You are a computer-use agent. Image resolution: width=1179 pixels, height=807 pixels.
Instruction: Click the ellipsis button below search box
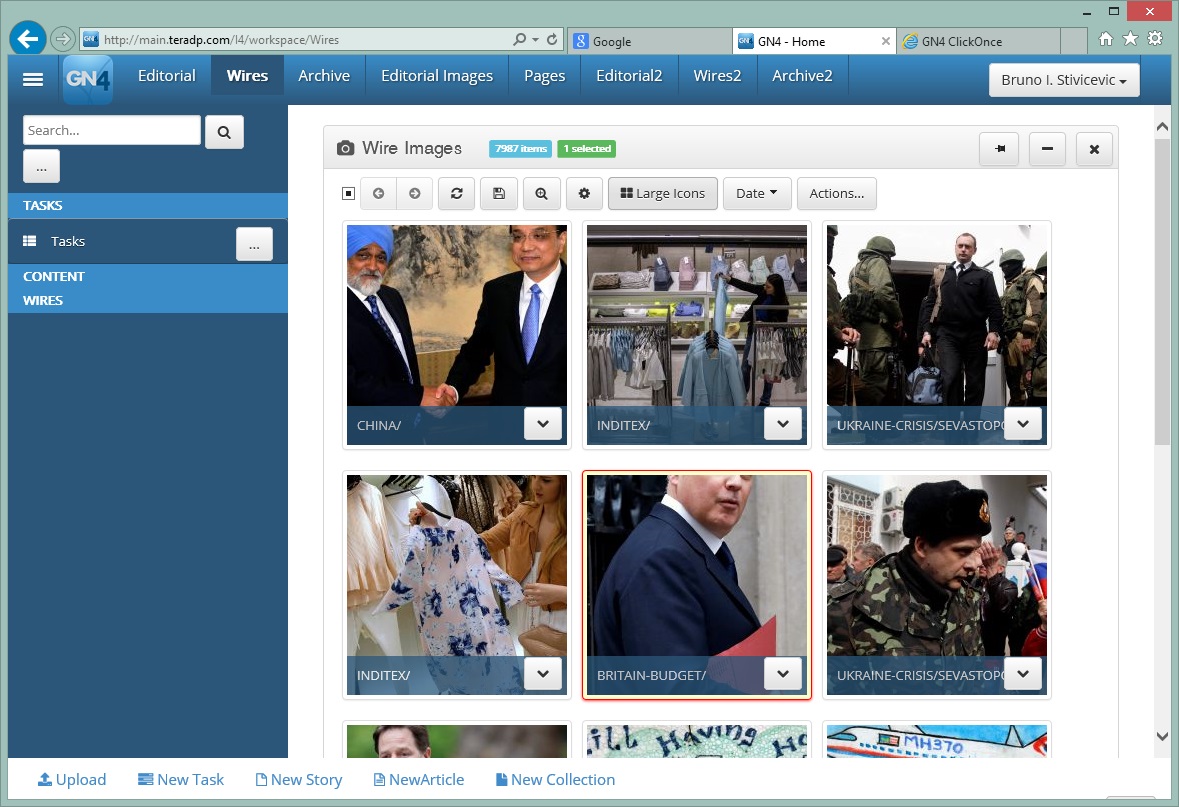tap(41, 167)
